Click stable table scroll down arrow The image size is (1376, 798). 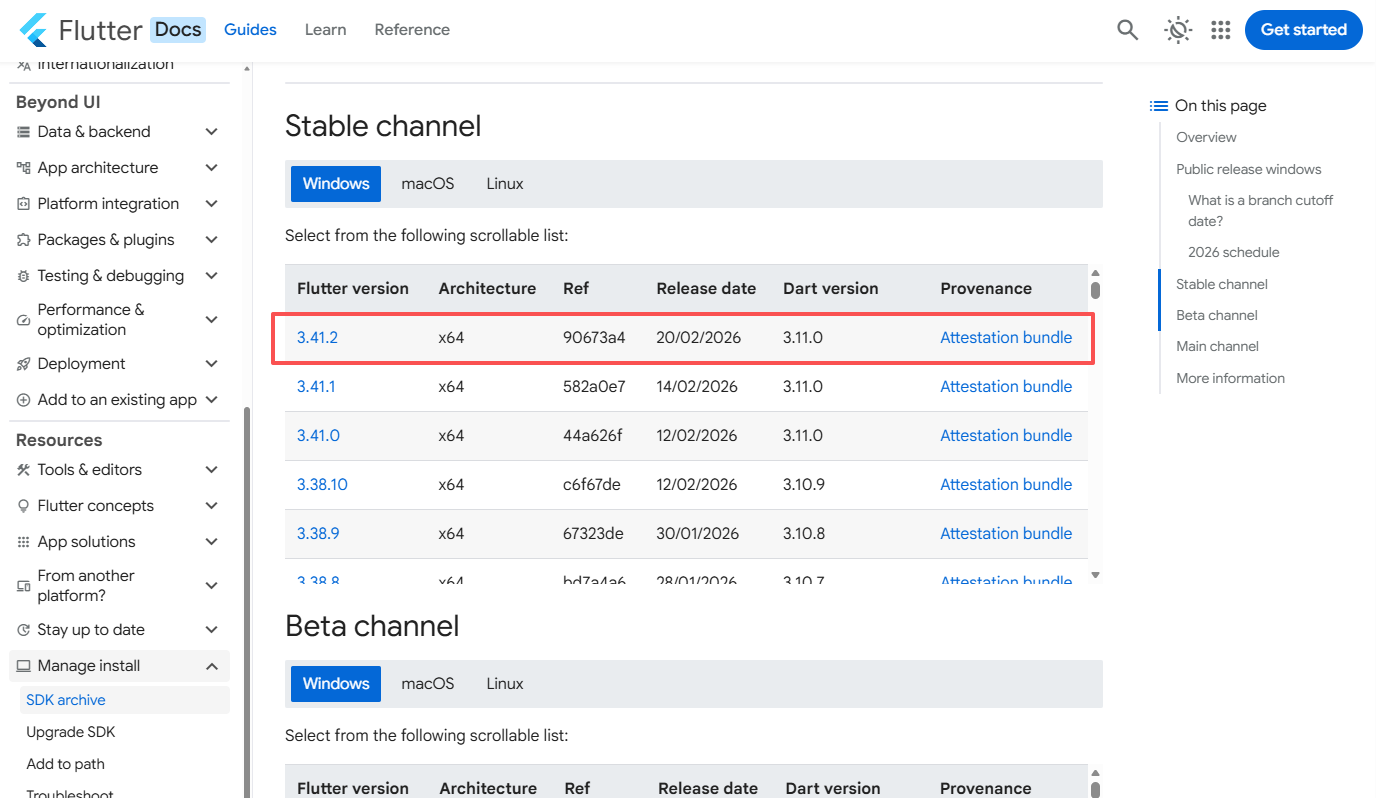pos(1095,575)
